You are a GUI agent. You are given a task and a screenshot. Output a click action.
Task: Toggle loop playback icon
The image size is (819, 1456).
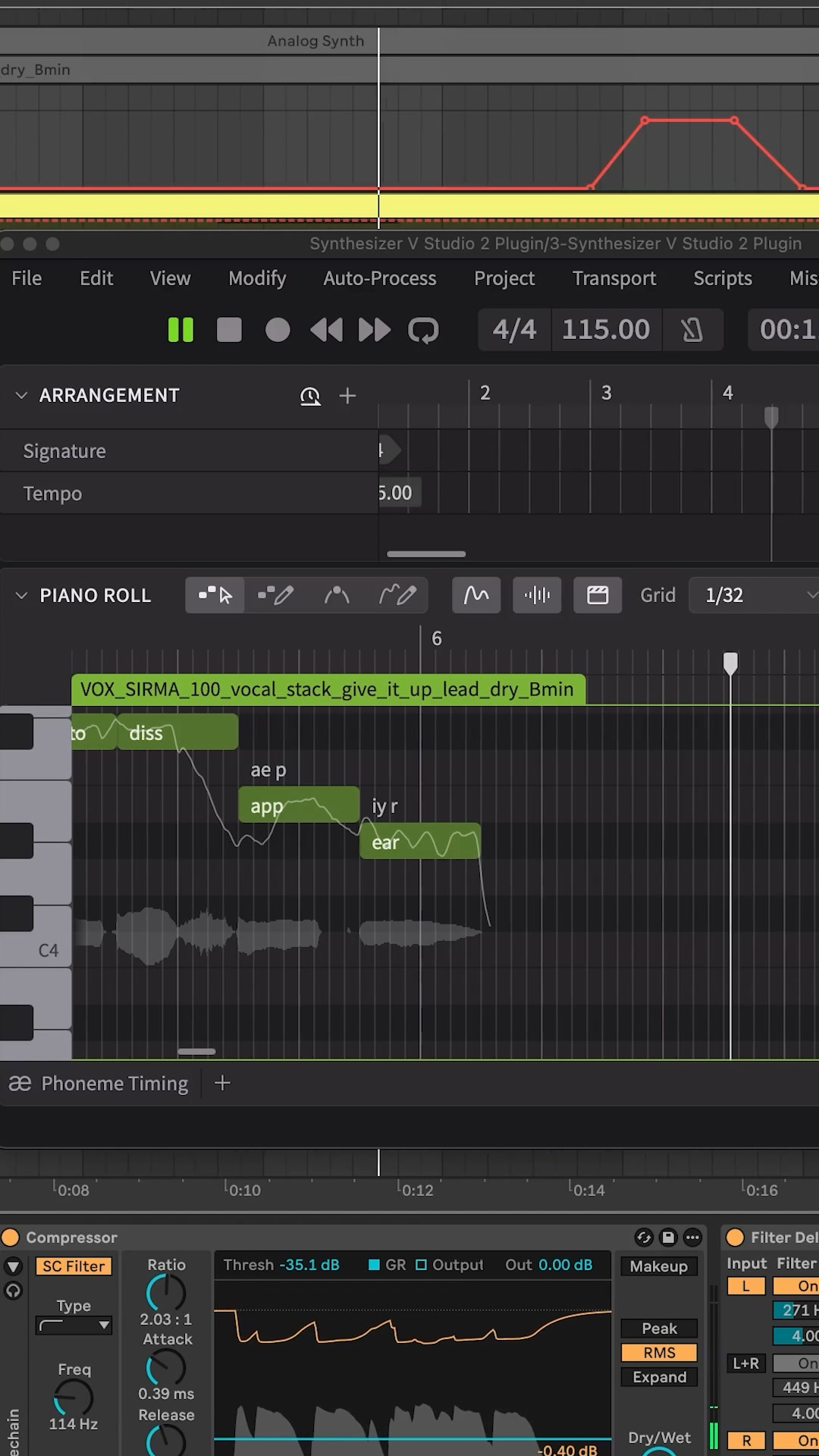[x=423, y=330]
